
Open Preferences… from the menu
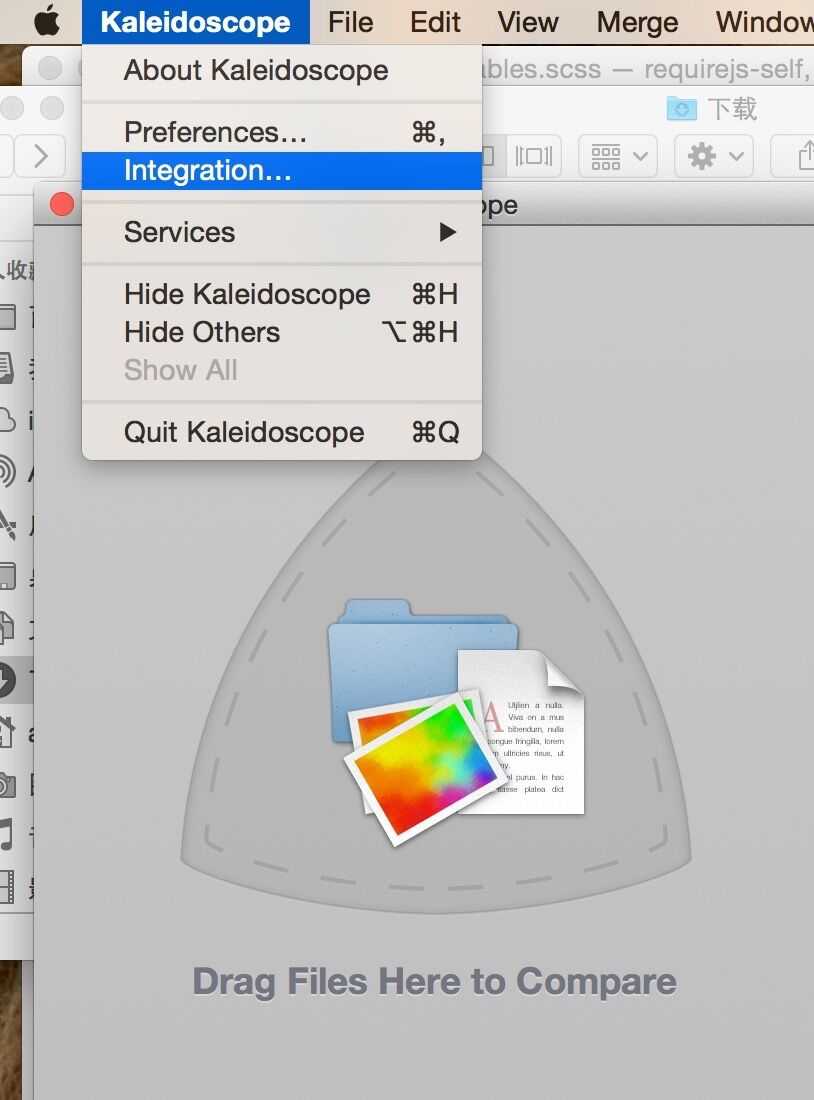pyautogui.click(x=282, y=133)
